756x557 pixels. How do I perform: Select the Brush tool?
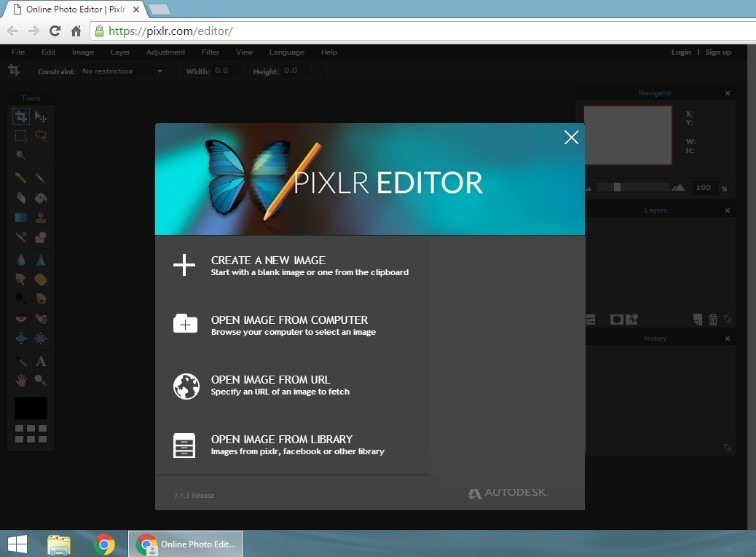(x=40, y=178)
